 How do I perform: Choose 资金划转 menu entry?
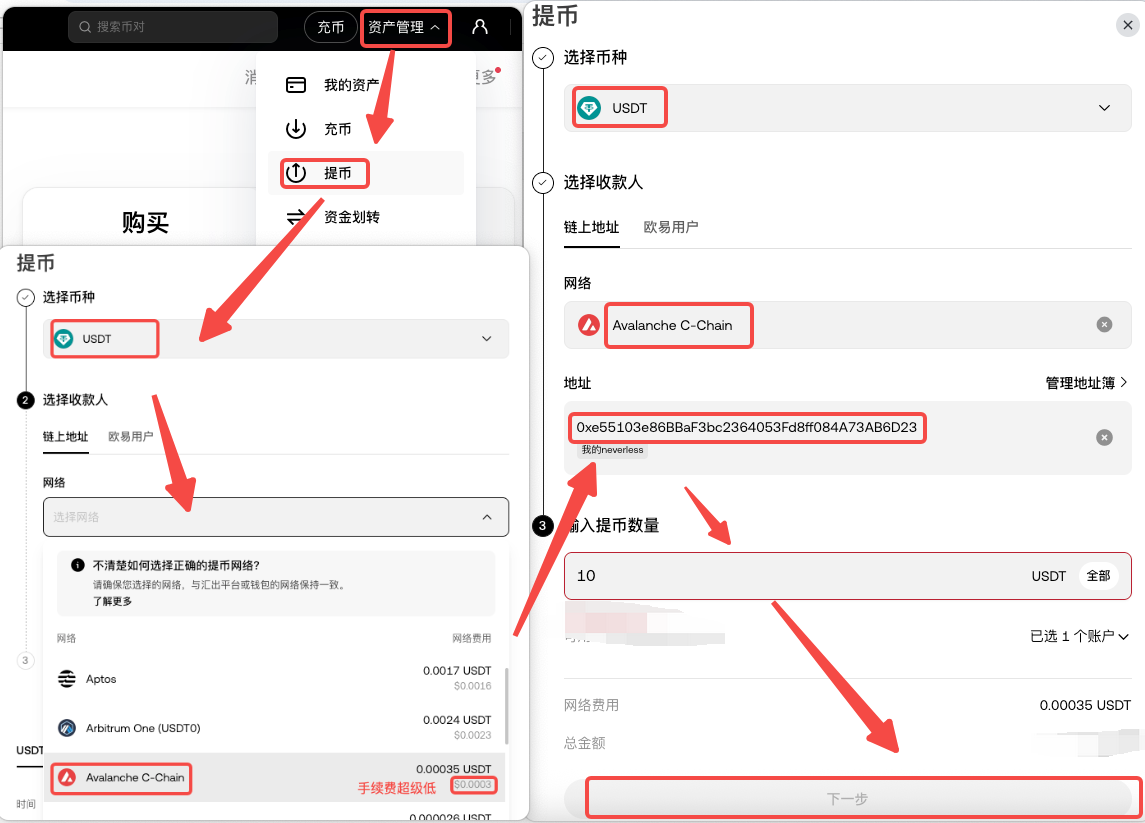[x=351, y=217]
